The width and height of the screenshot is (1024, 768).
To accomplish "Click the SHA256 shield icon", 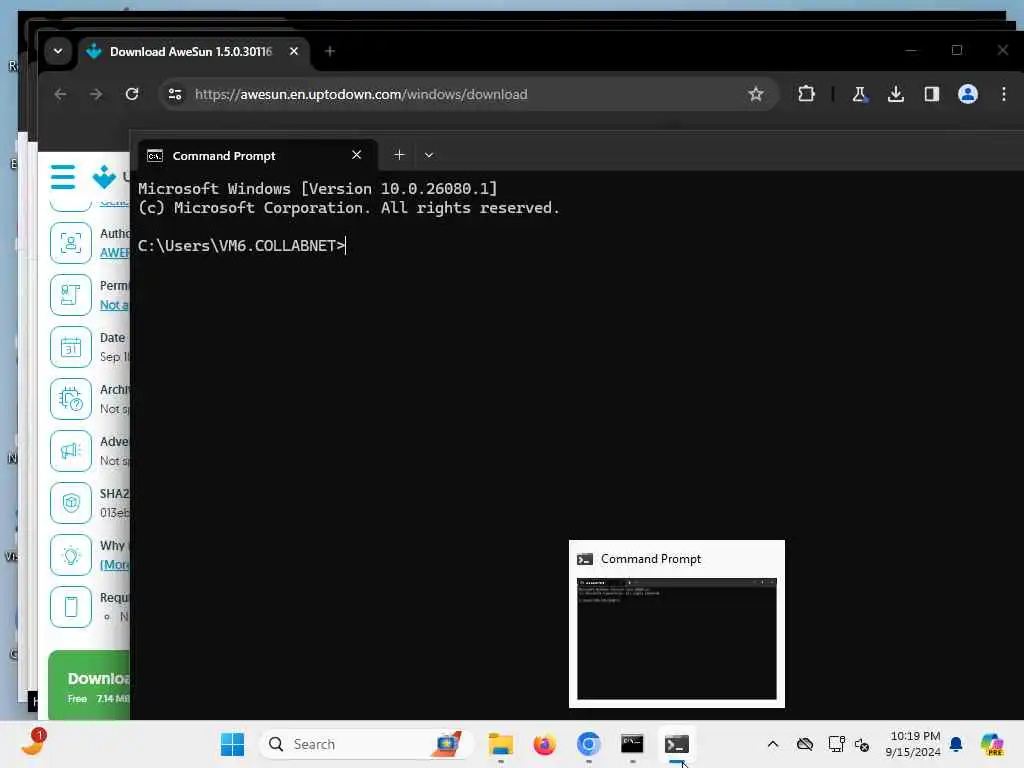I will tap(71, 503).
